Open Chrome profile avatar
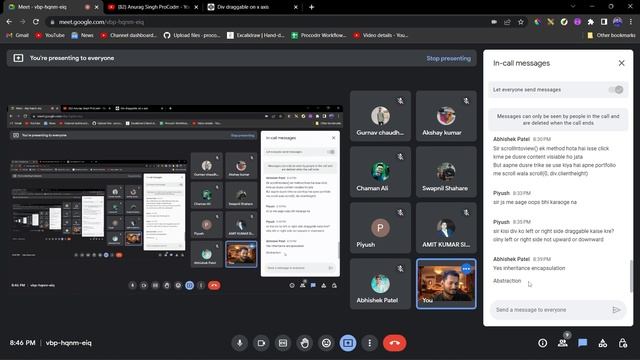This screenshot has height=360, width=640. pos(617,22)
